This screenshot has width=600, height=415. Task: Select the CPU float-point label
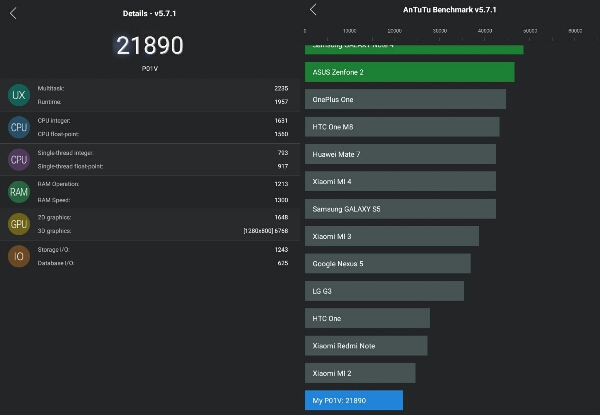coord(58,134)
